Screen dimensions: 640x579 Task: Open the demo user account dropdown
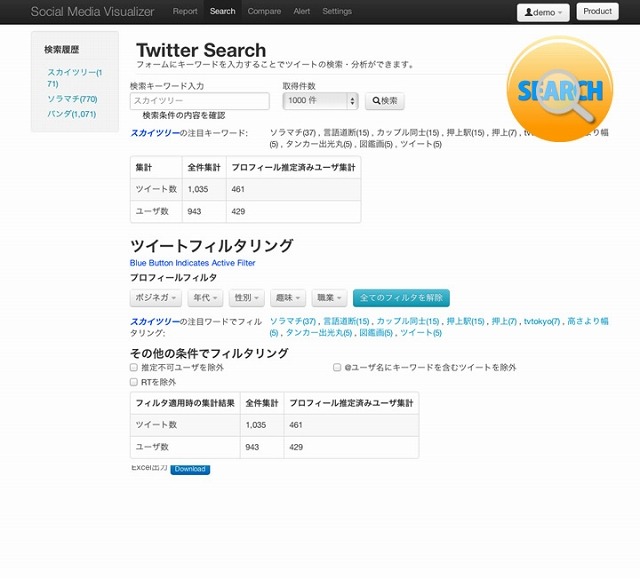pyautogui.click(x=543, y=12)
